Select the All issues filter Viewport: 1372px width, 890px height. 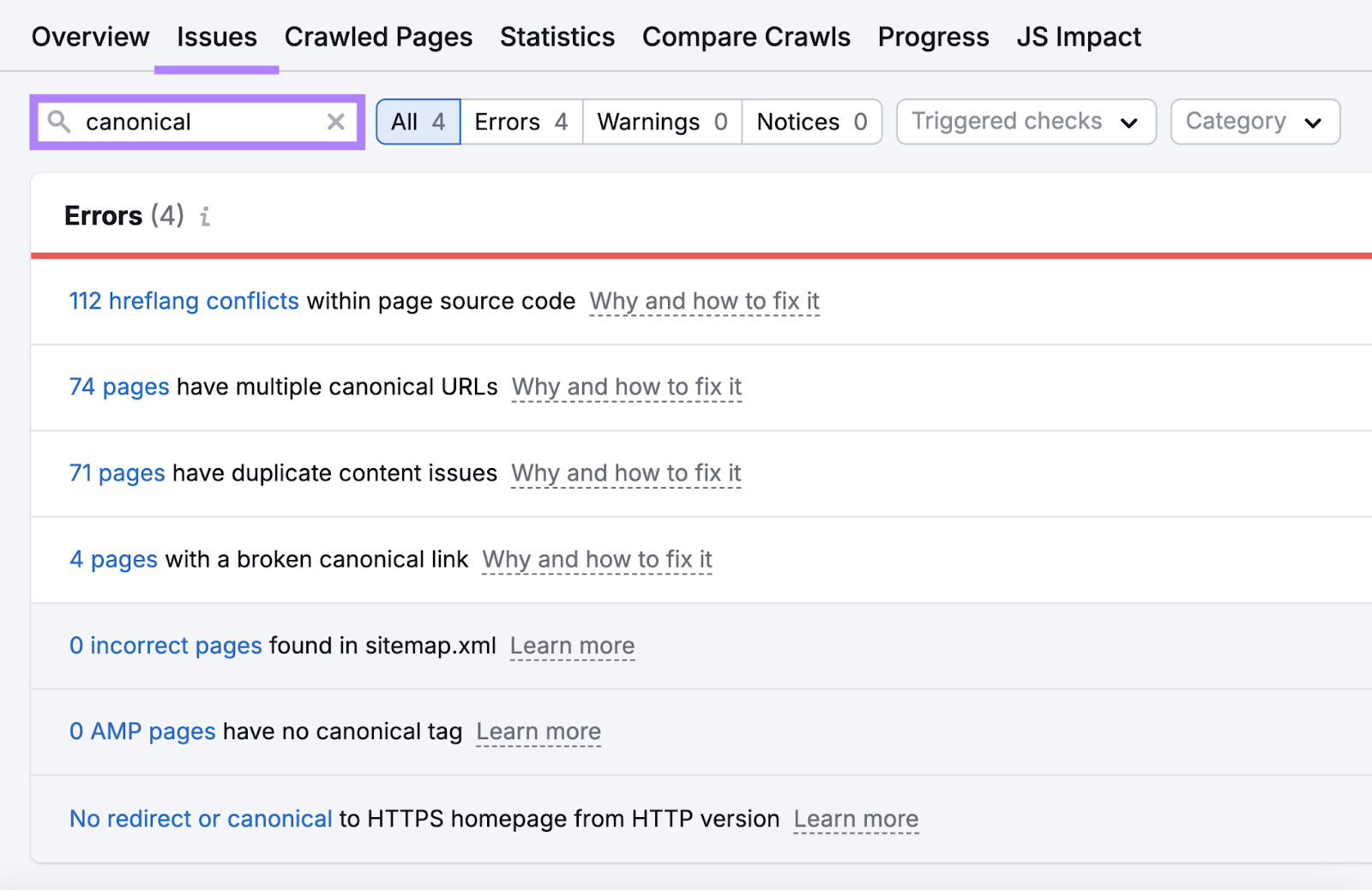418,122
